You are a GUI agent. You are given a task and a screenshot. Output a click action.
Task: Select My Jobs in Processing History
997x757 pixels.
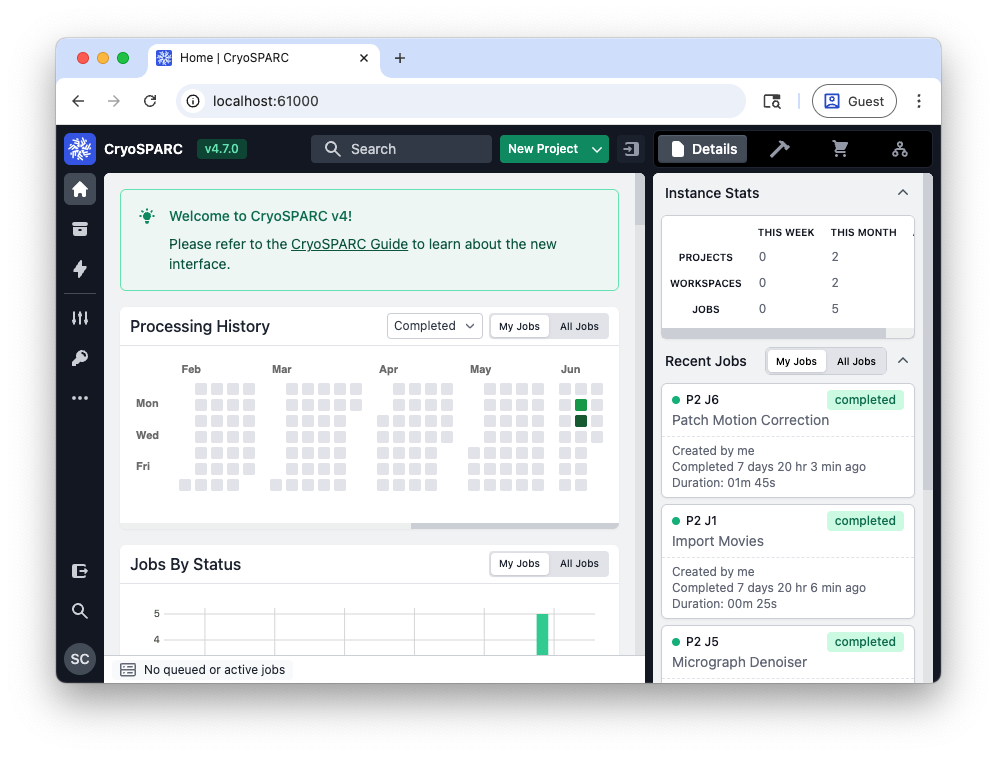pos(519,326)
